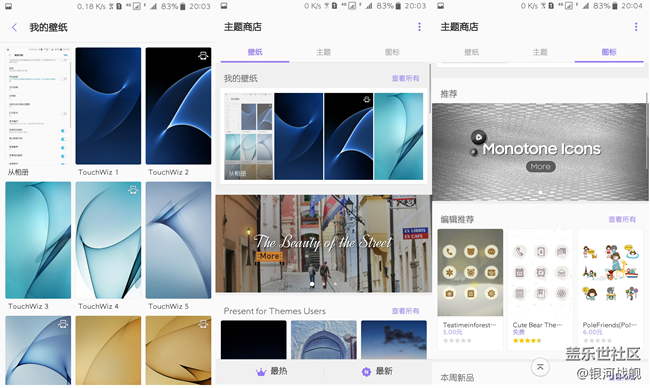Select the TouchWiz 5 wallpaper

(x=178, y=240)
